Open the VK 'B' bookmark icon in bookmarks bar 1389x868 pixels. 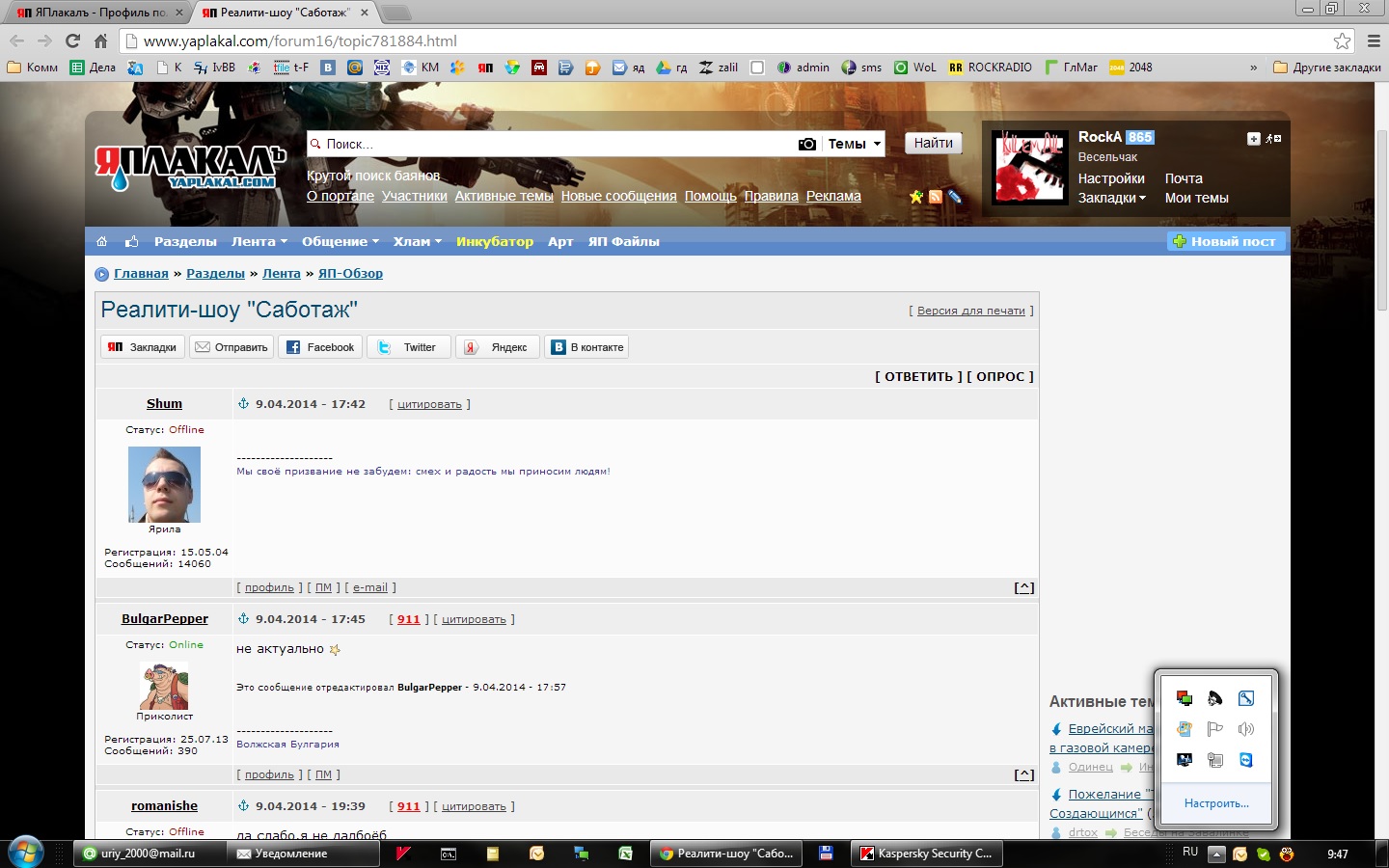click(x=328, y=68)
